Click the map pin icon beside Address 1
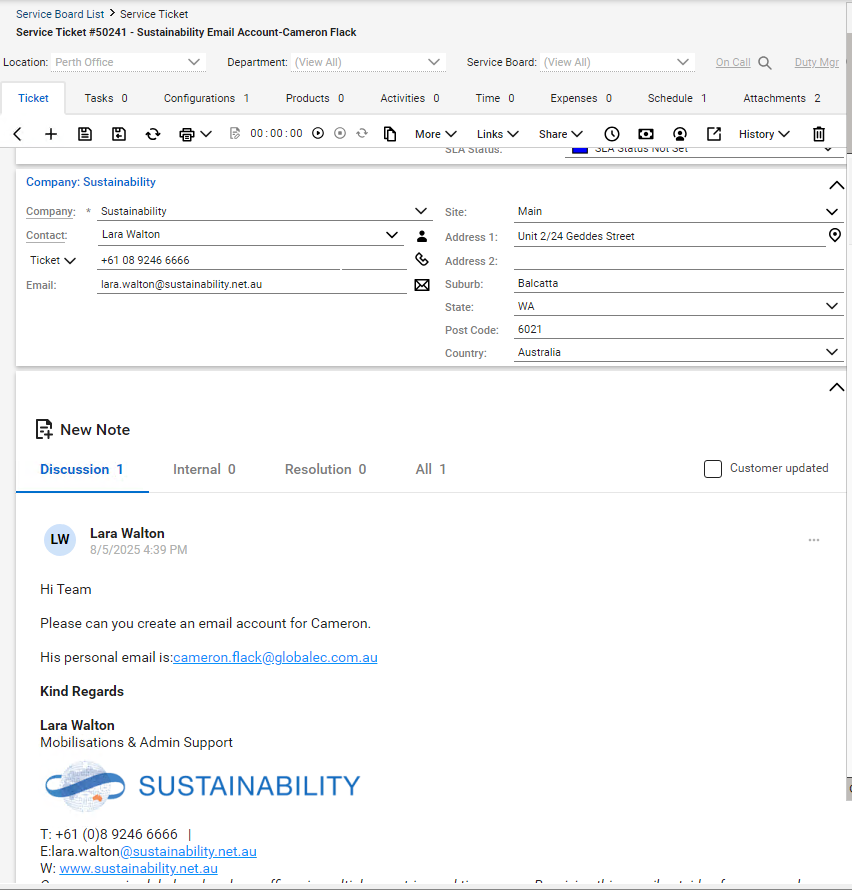The height and width of the screenshot is (890, 852). coord(835,235)
